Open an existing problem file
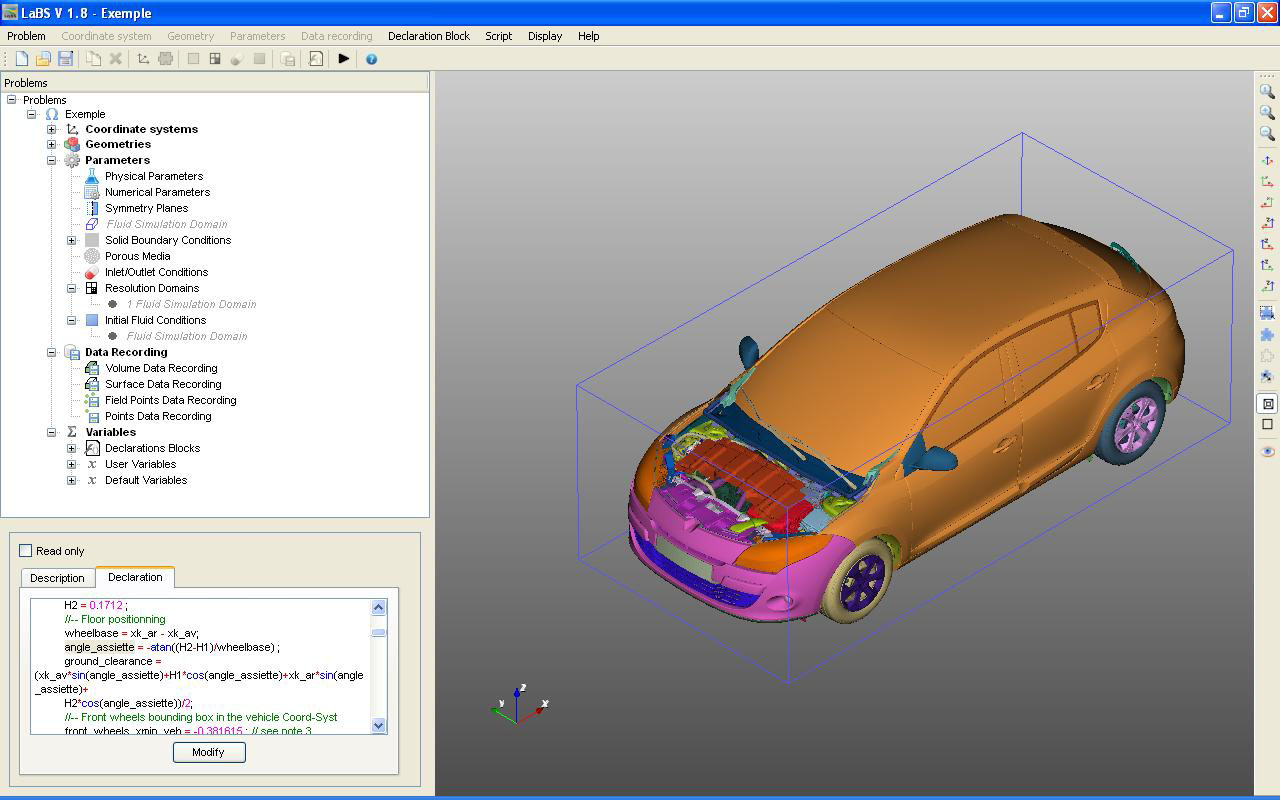The image size is (1280, 800). (x=43, y=58)
